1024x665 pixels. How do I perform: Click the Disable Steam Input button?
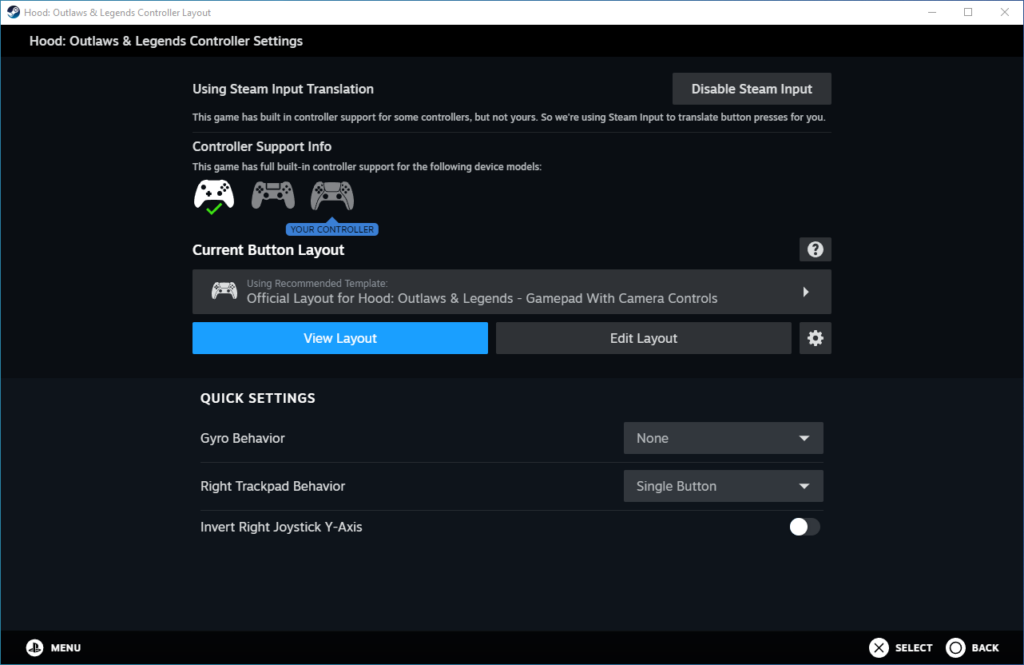click(751, 89)
